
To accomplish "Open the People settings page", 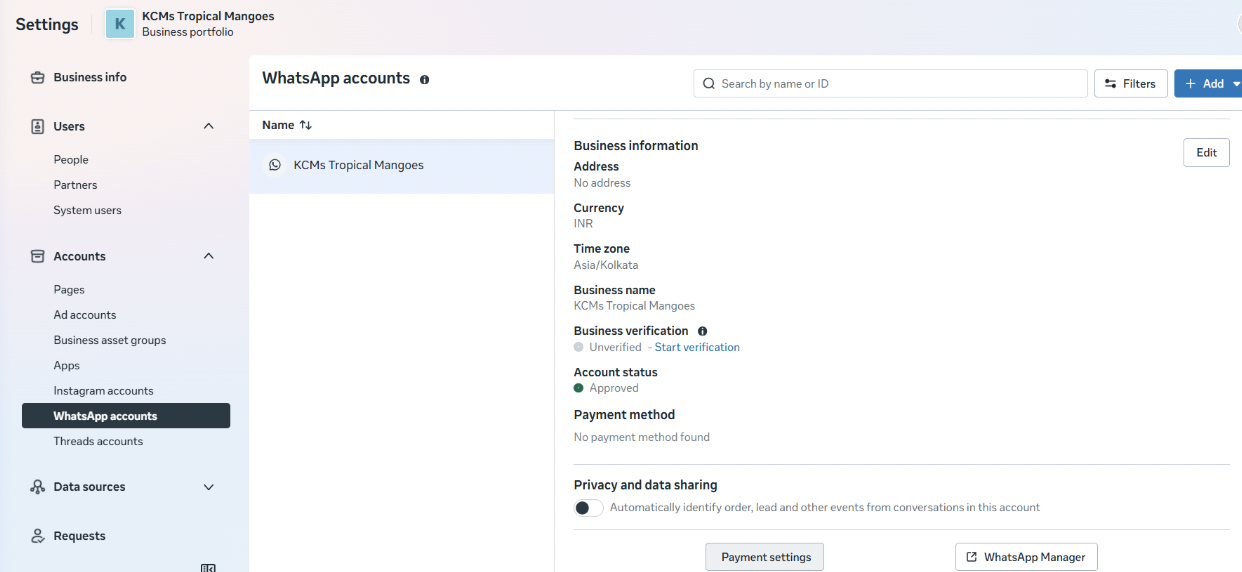I will pyautogui.click(x=71, y=160).
